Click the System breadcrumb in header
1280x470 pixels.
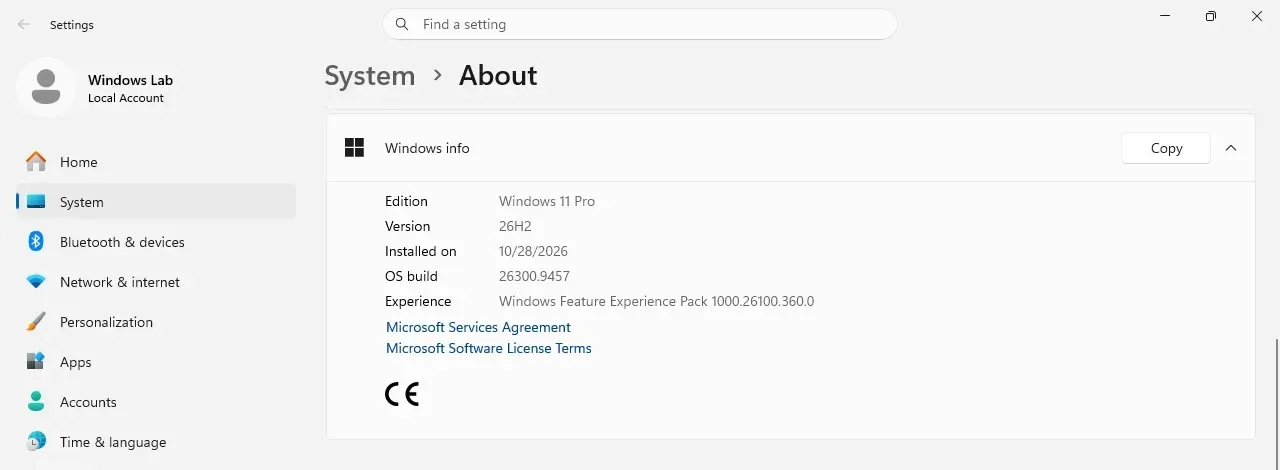point(370,76)
